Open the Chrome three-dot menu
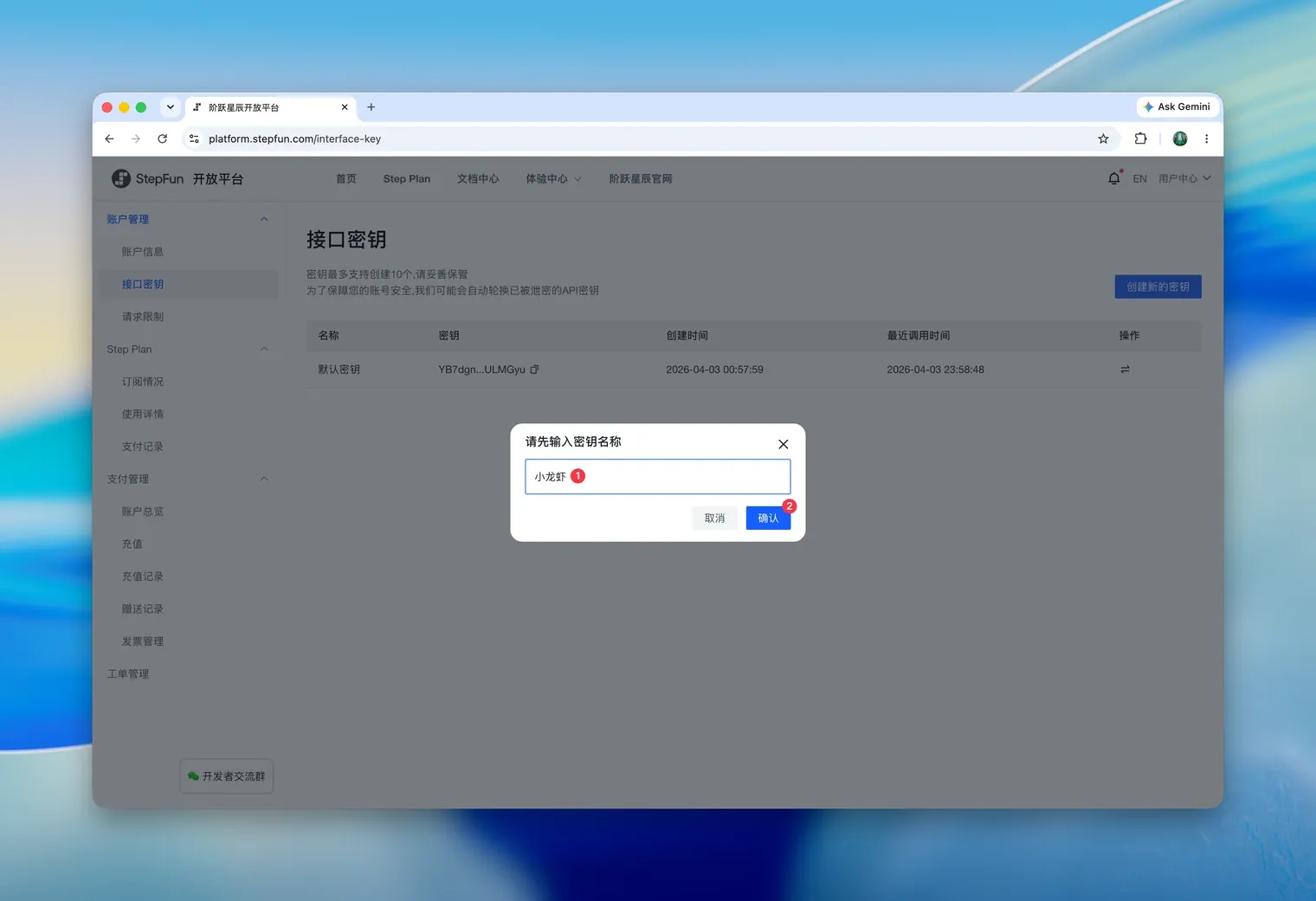 (x=1206, y=138)
